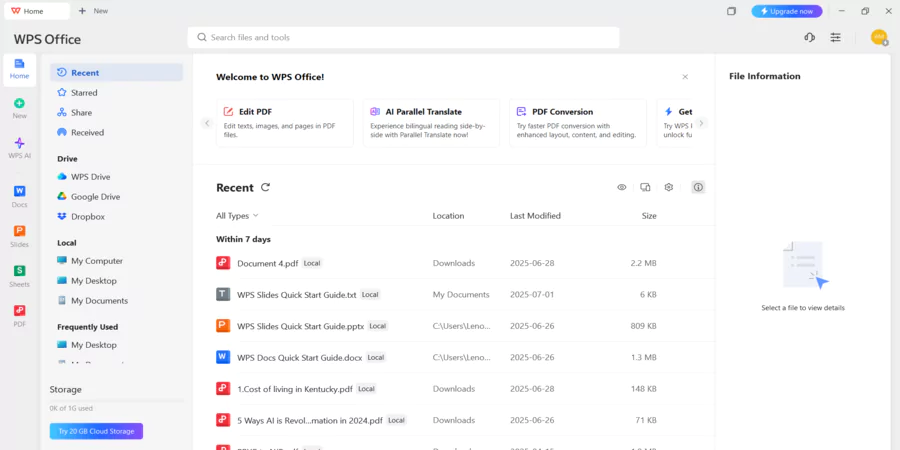Viewport: 900px width, 450px height.
Task: Open the AI Parallel Translate card
Action: tap(431, 123)
